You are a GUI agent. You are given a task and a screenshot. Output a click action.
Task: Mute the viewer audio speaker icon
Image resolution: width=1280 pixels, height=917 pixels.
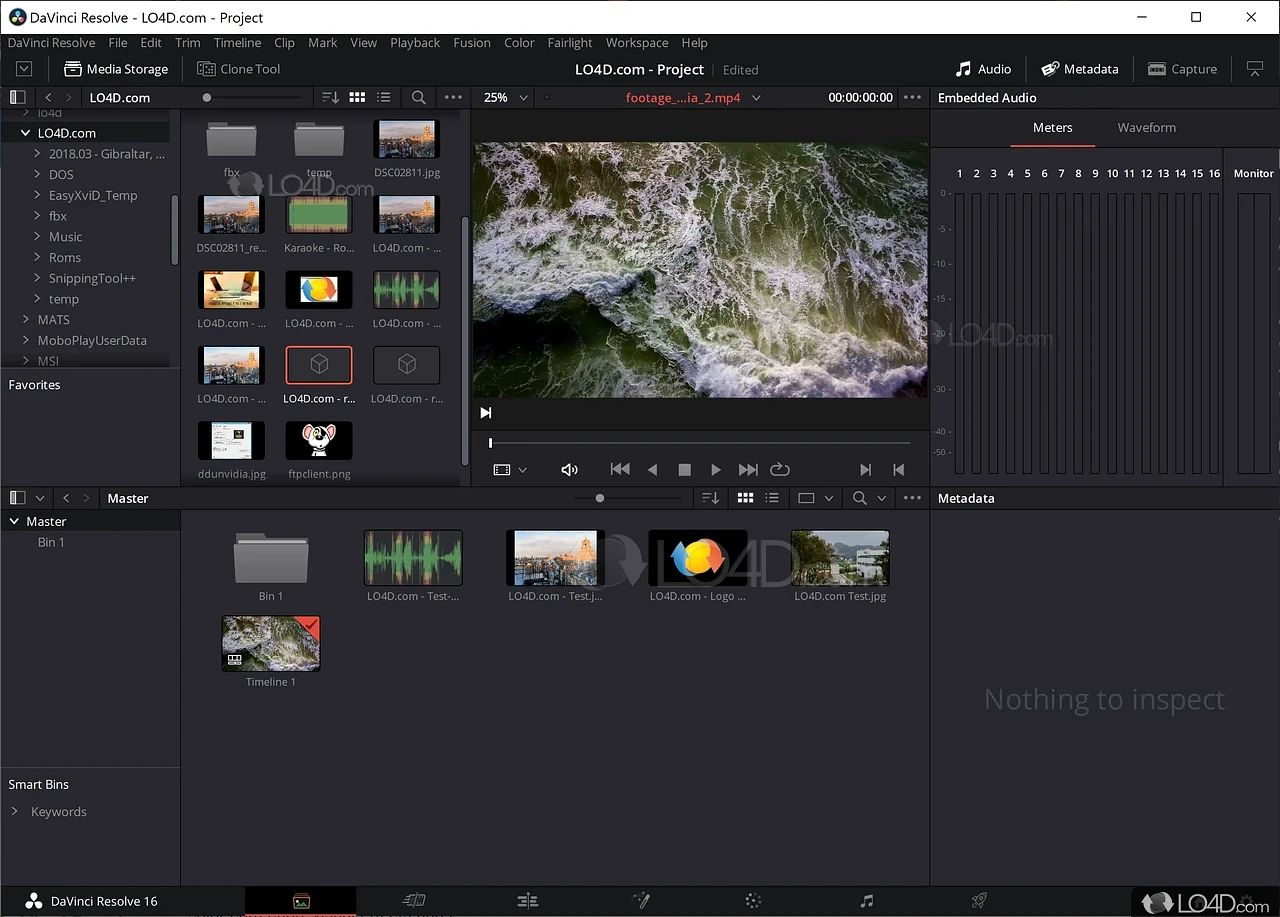(569, 469)
